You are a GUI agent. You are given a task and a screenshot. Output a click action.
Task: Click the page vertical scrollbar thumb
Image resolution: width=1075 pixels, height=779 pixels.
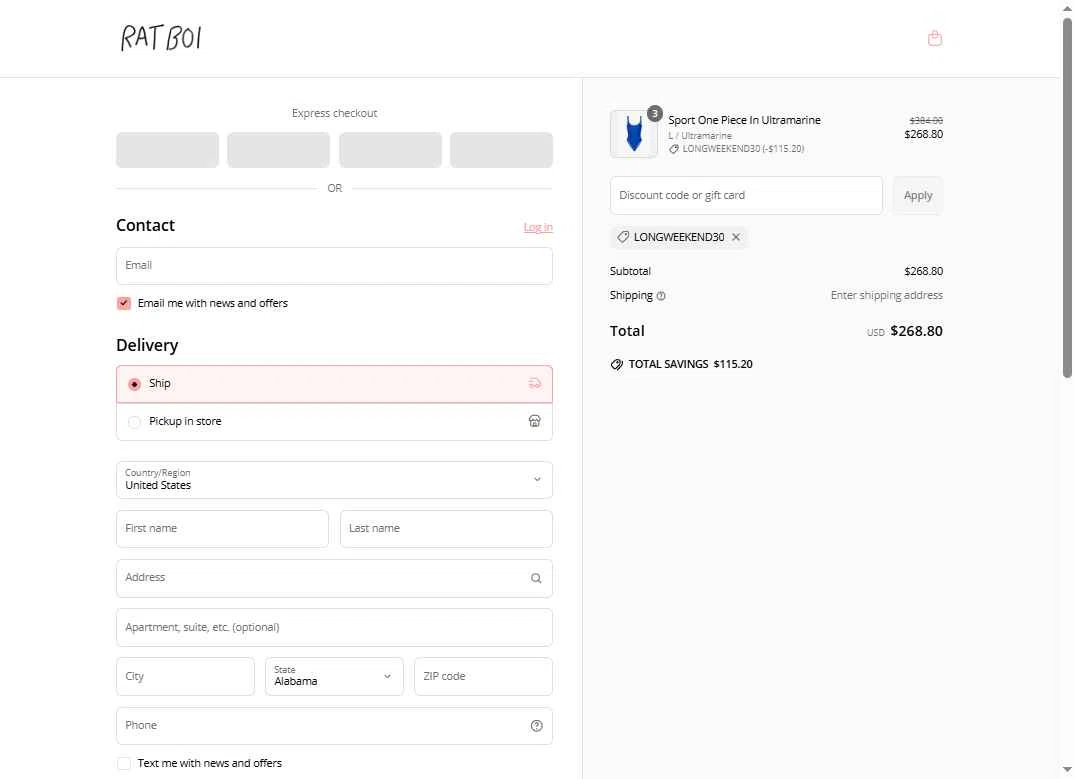point(1067,197)
